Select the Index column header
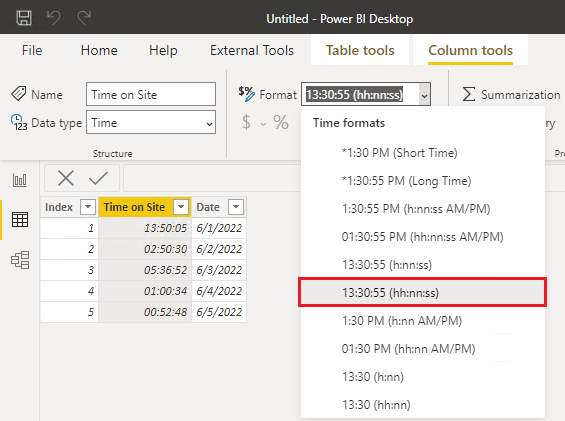The width and height of the screenshot is (565, 421). 59,207
